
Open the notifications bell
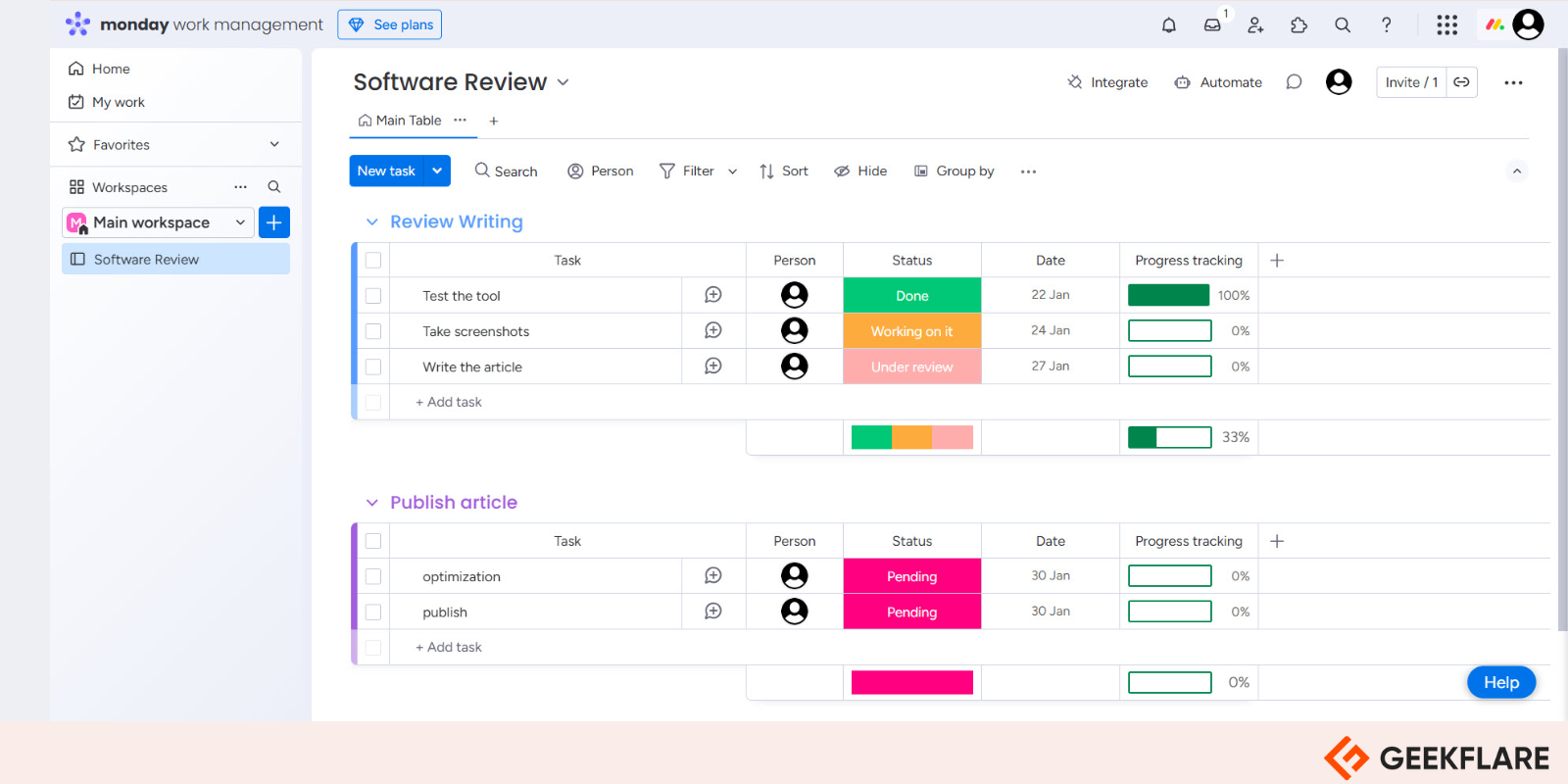click(1169, 25)
